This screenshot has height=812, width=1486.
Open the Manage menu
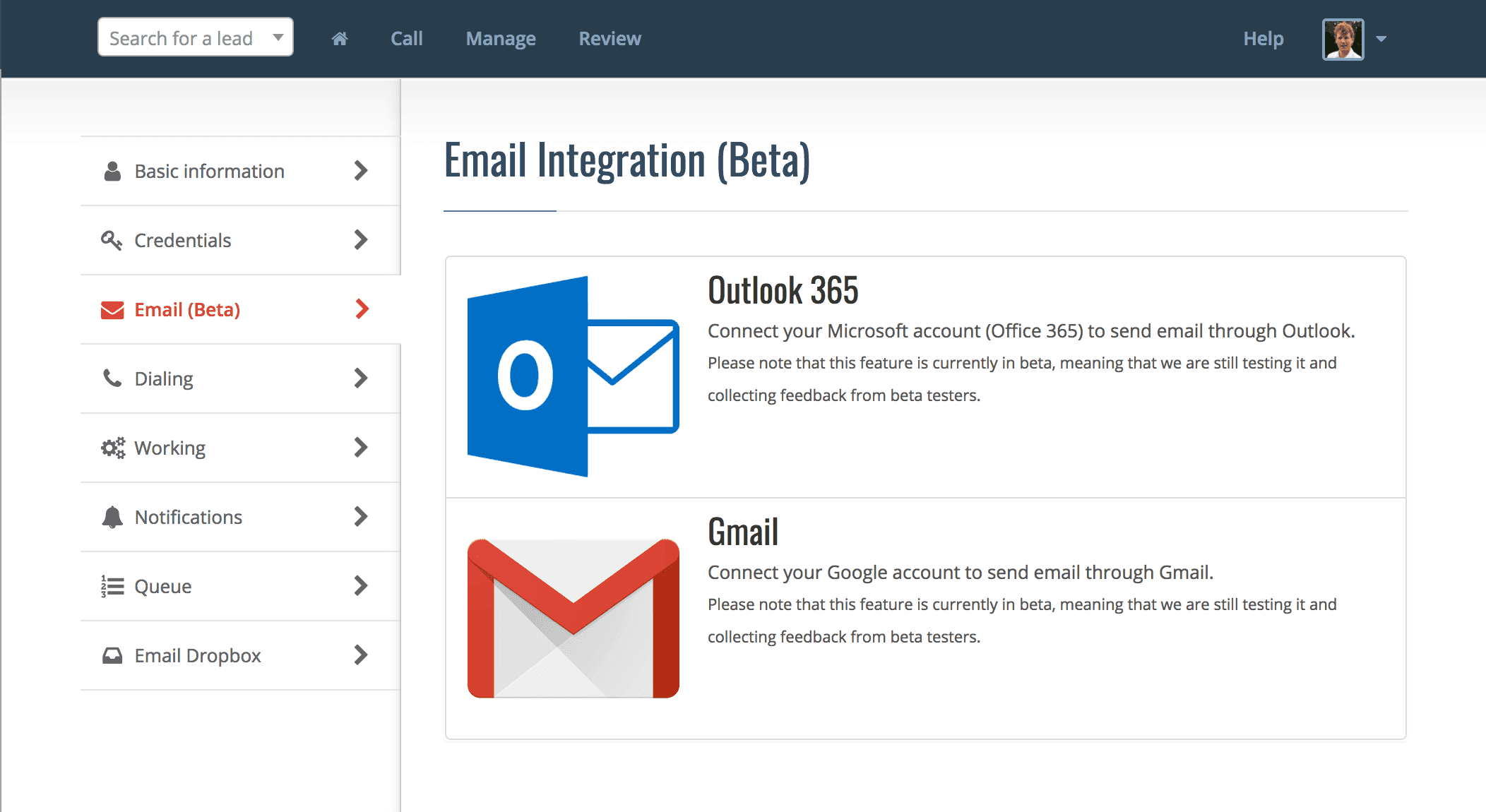[x=501, y=39]
